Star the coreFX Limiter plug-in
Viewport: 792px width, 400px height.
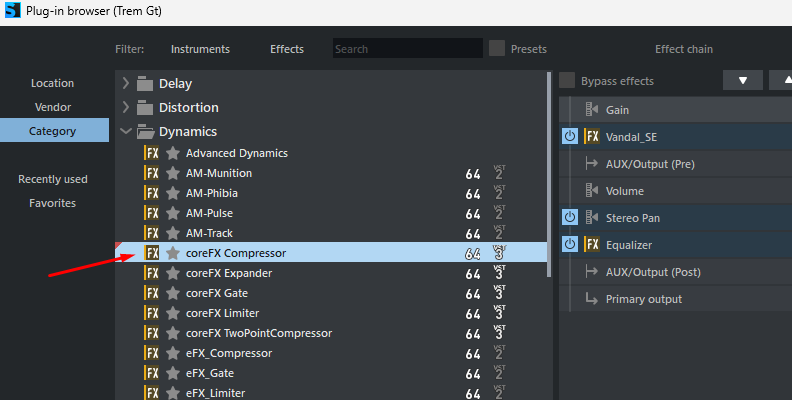[x=173, y=313]
